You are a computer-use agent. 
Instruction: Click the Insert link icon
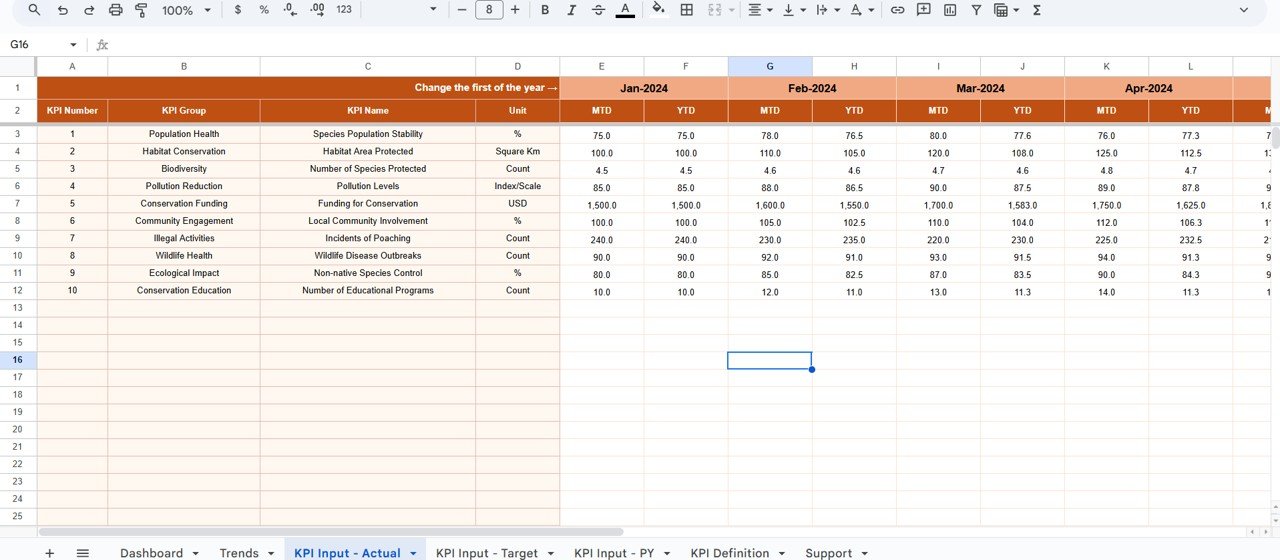[x=897, y=10]
